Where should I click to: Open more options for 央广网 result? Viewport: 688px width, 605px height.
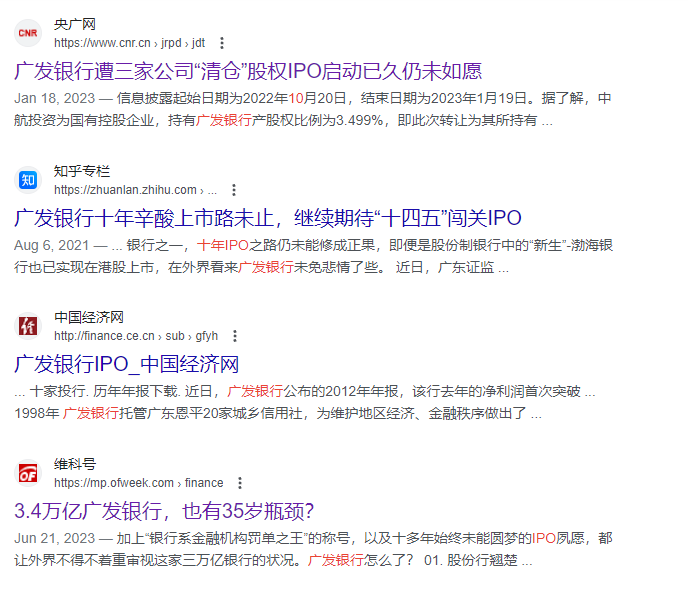point(222,43)
